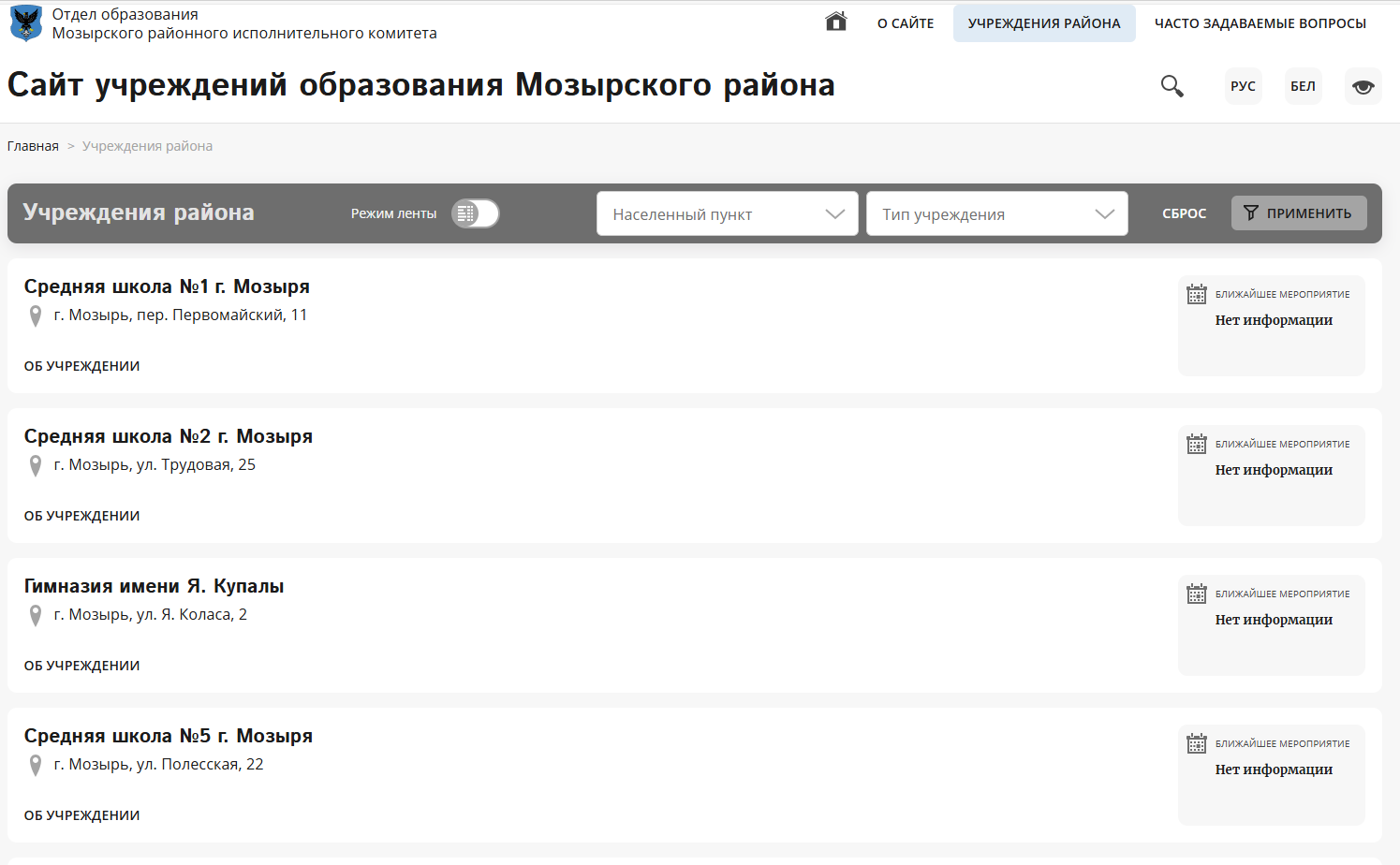
Task: Click the address г. Мозырь, ул. Я. Коласа, 2
Action: [x=151, y=615]
